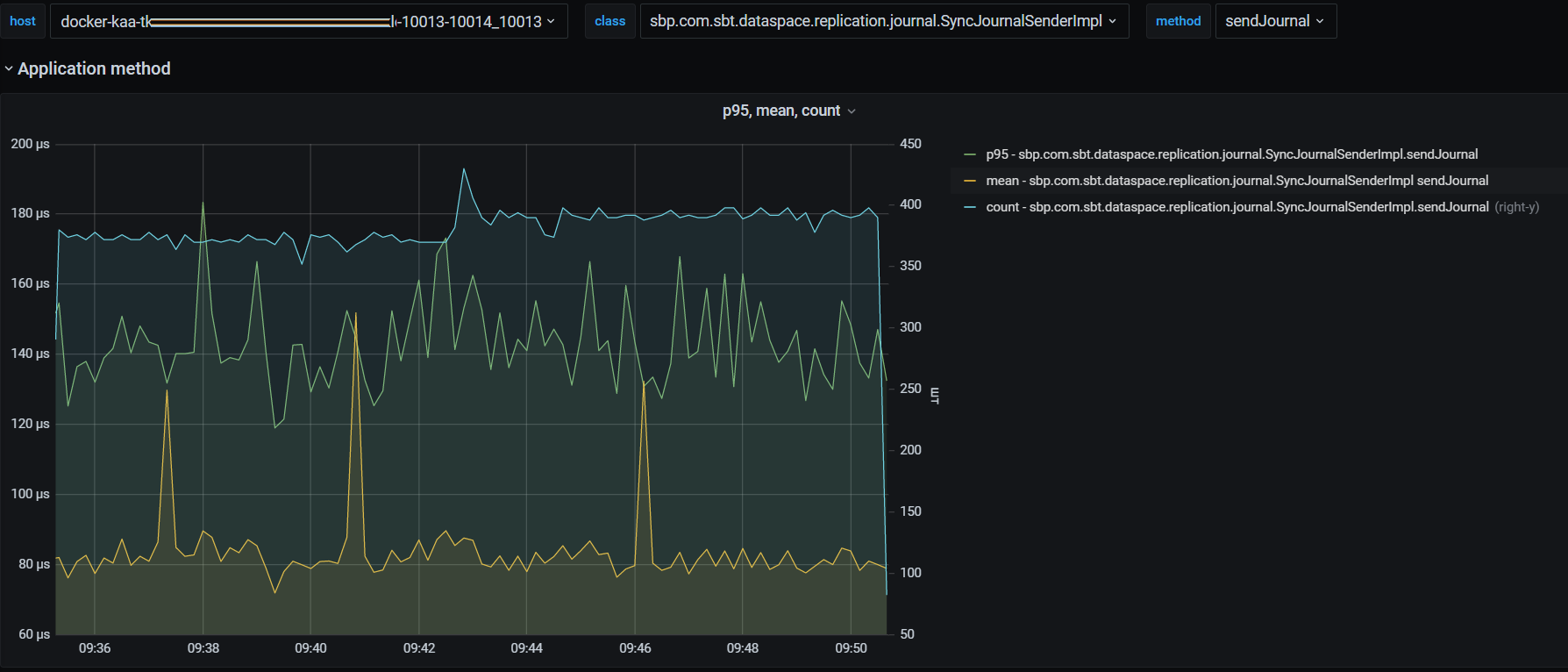Open the p95, mean, count panel menu
The width and height of the screenshot is (1568, 672).
click(780, 111)
